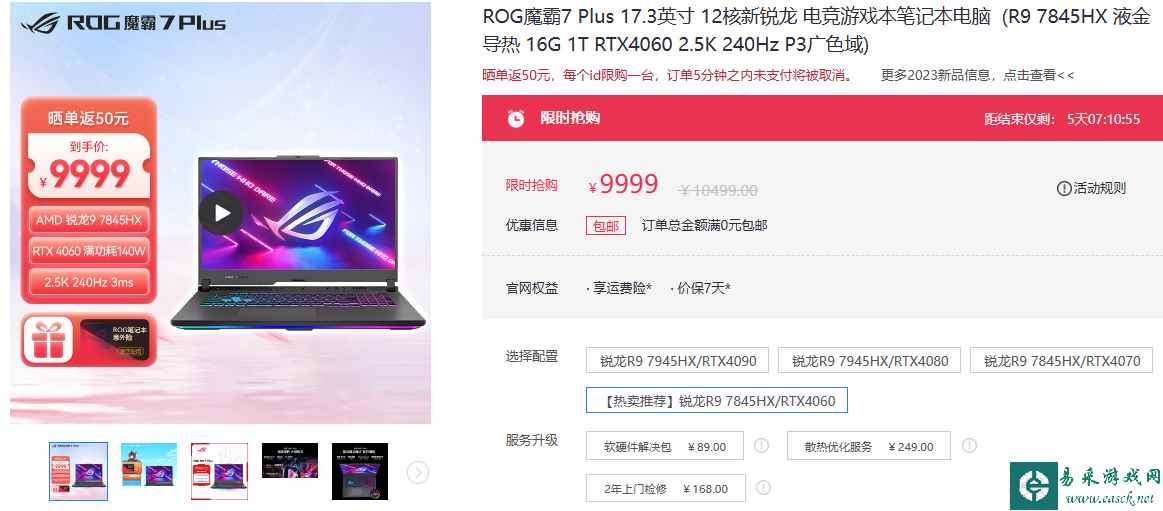Click the red gift box icon

[47, 340]
